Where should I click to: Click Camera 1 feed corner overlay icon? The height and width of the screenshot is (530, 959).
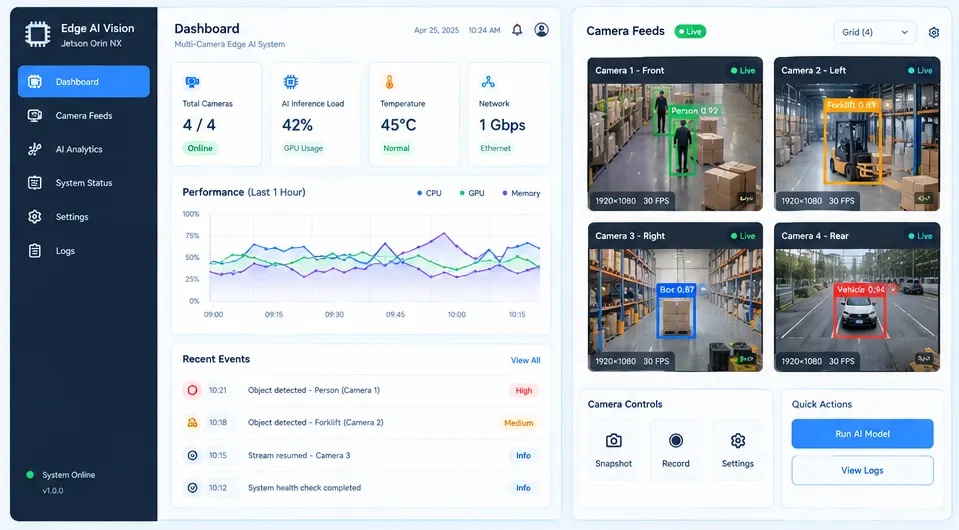pyautogui.click(x=746, y=199)
